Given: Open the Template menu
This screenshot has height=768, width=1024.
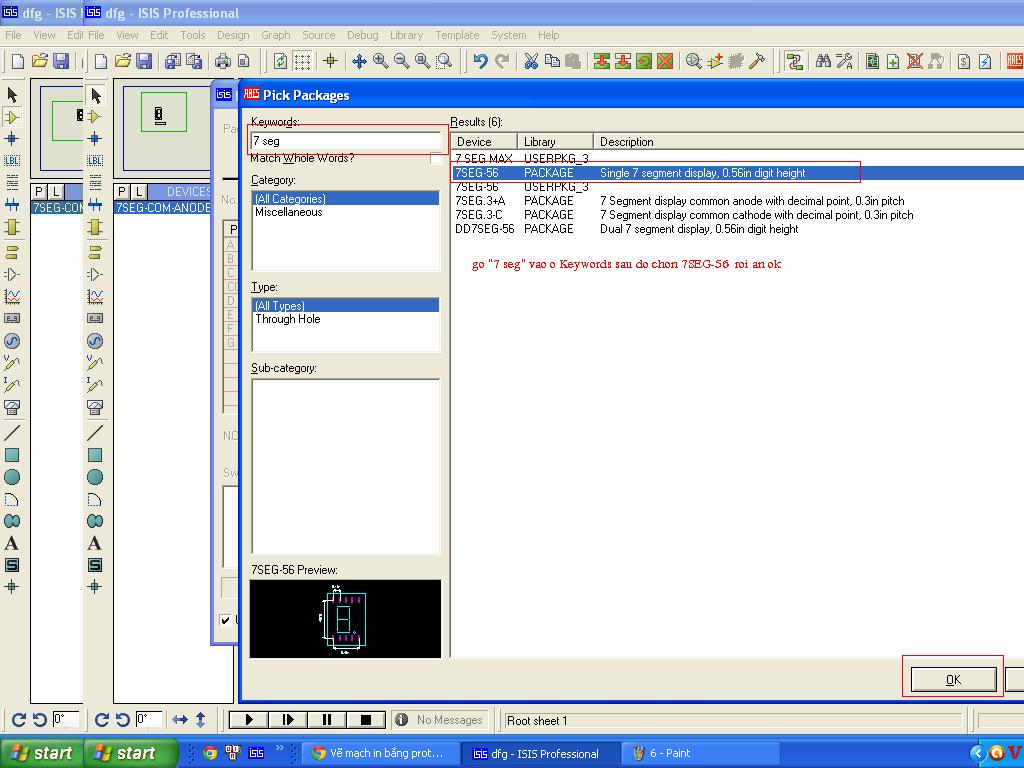Looking at the screenshot, I should click(457, 35).
